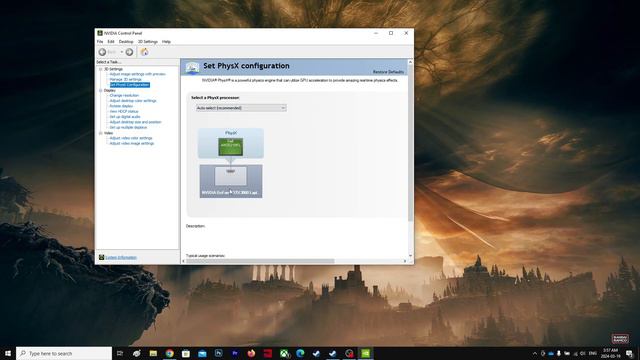Collapse the Display tree node
640x360 pixels.
tap(100, 90)
